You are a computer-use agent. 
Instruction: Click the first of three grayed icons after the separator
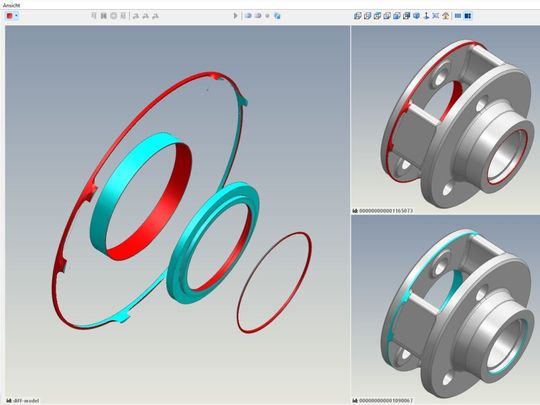tap(136, 16)
